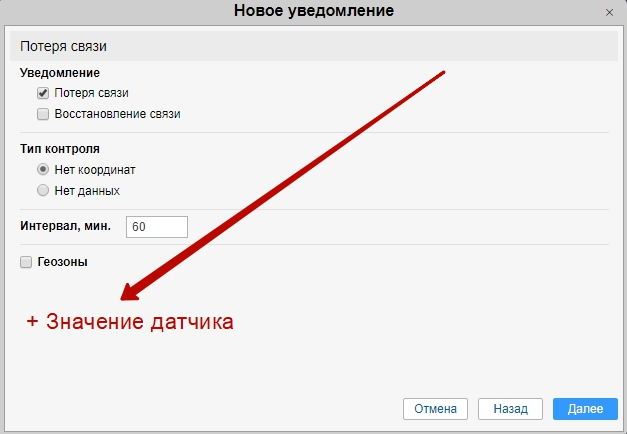
Task: Click the Новое уведомление title bar text
Action: pyautogui.click(x=313, y=12)
